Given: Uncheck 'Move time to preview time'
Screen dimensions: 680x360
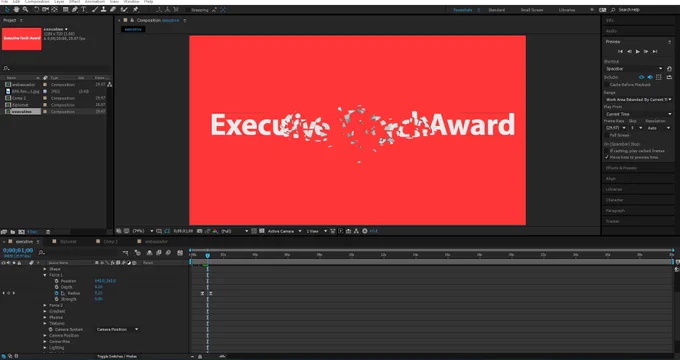Looking at the screenshot, I should [x=607, y=157].
